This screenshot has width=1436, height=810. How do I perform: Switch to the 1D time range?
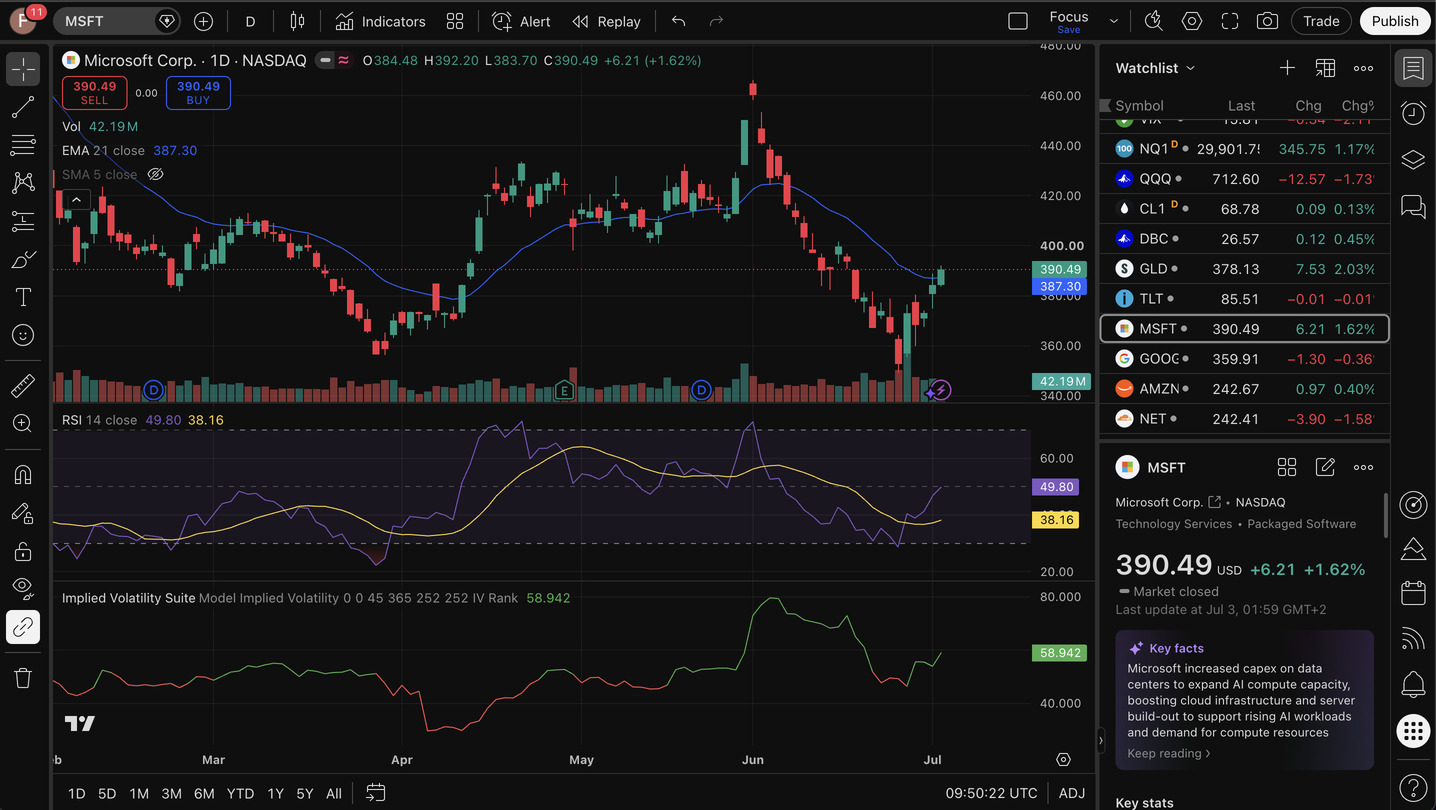[76, 793]
